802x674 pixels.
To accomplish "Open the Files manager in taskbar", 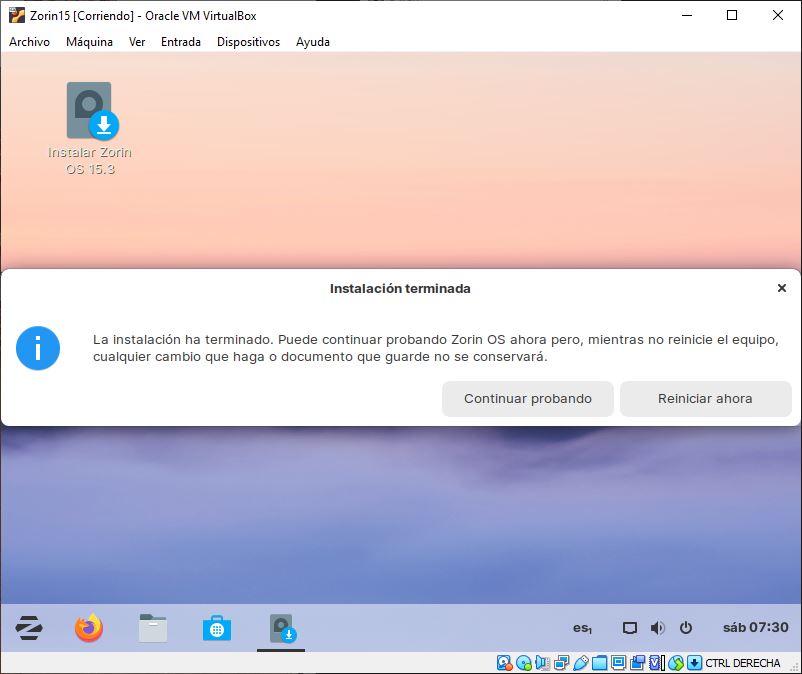I will pyautogui.click(x=153, y=628).
